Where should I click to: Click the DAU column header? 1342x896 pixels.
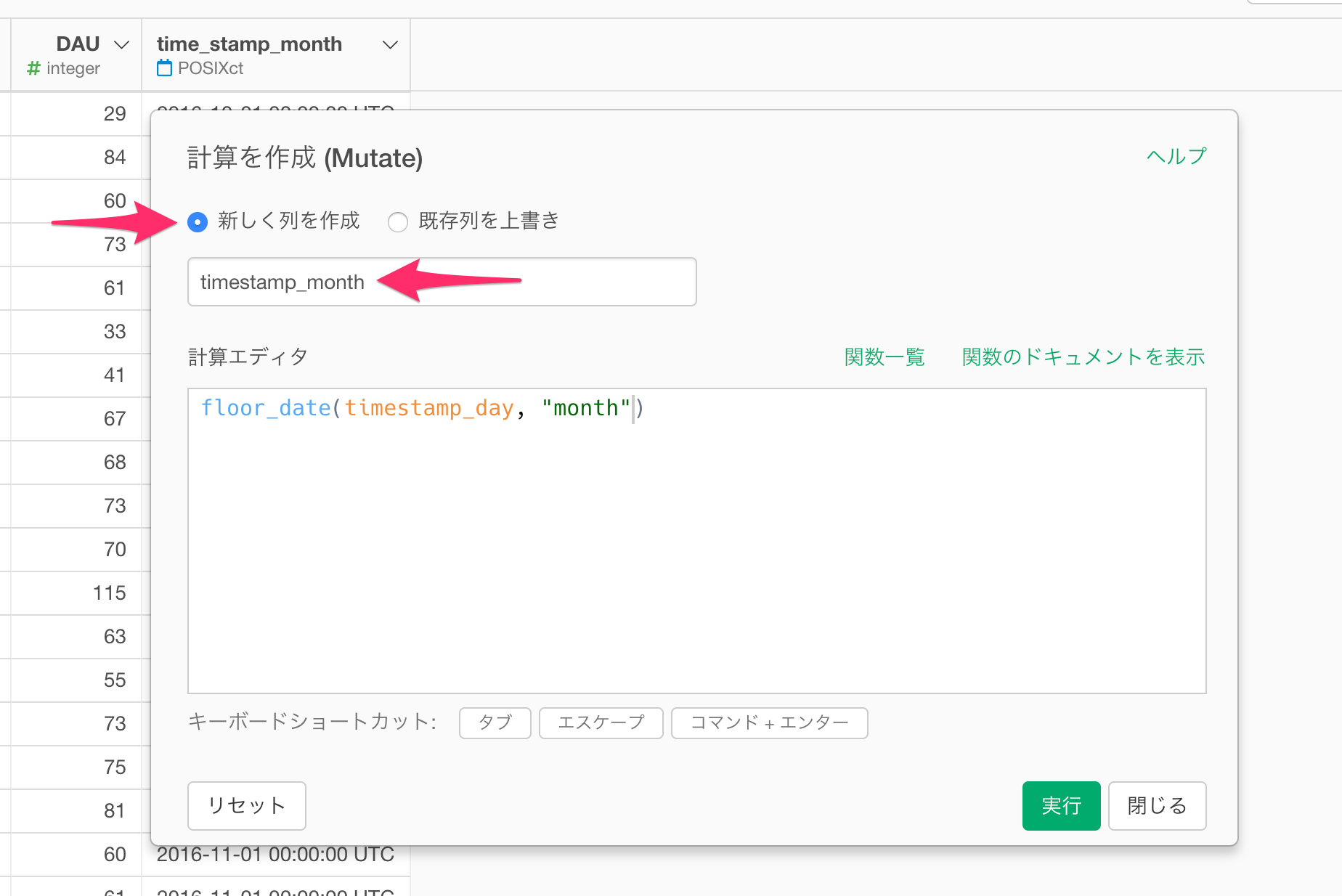(78, 44)
